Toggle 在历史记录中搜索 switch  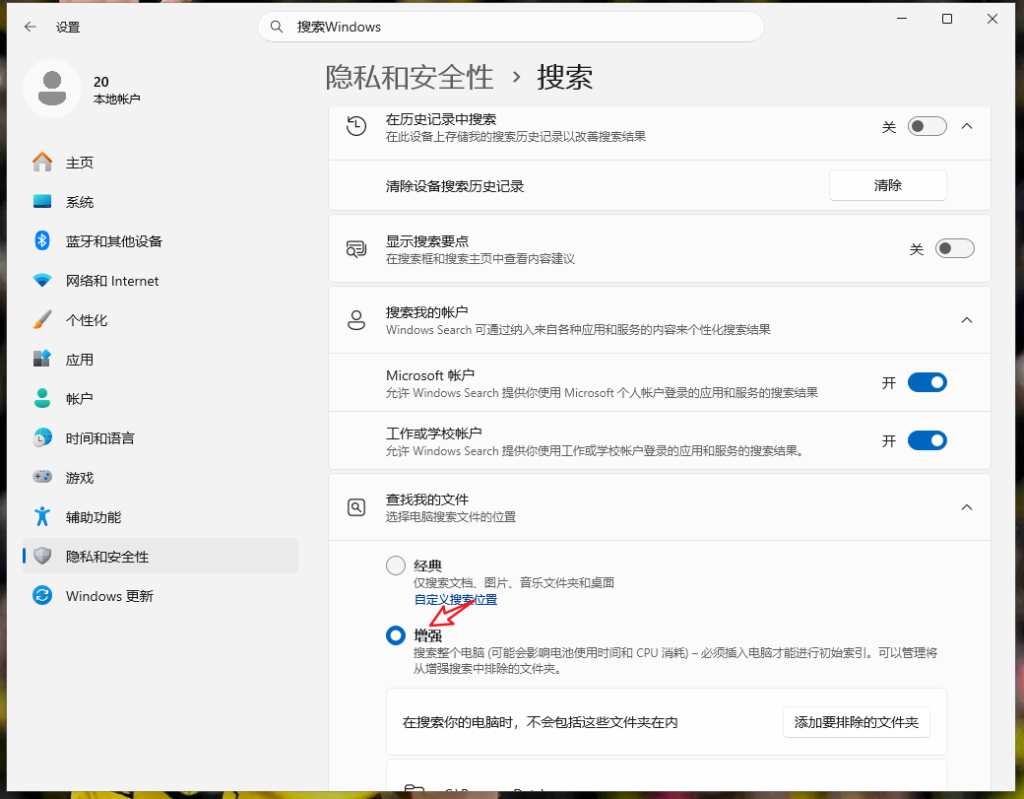point(927,126)
